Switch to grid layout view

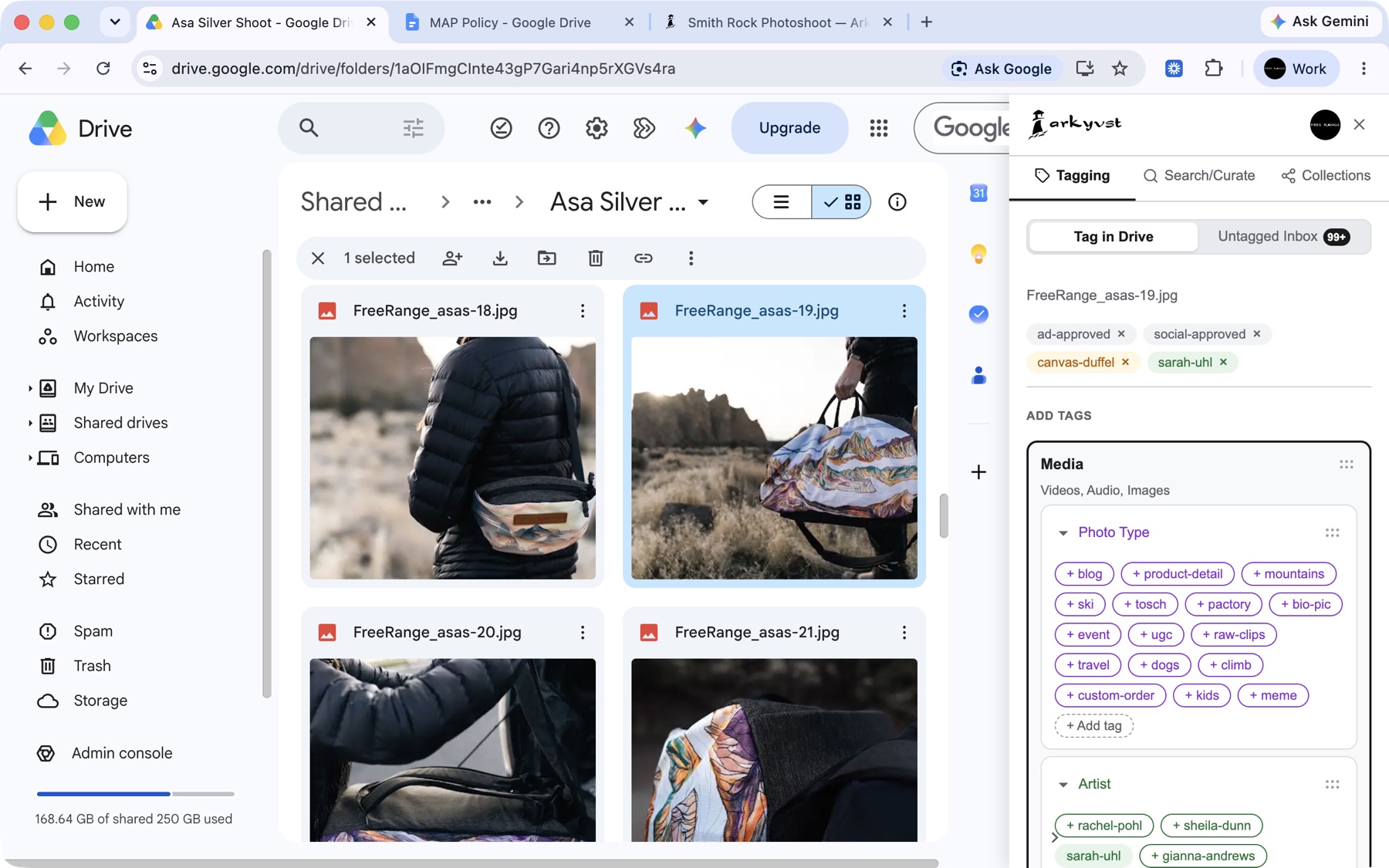pos(841,202)
